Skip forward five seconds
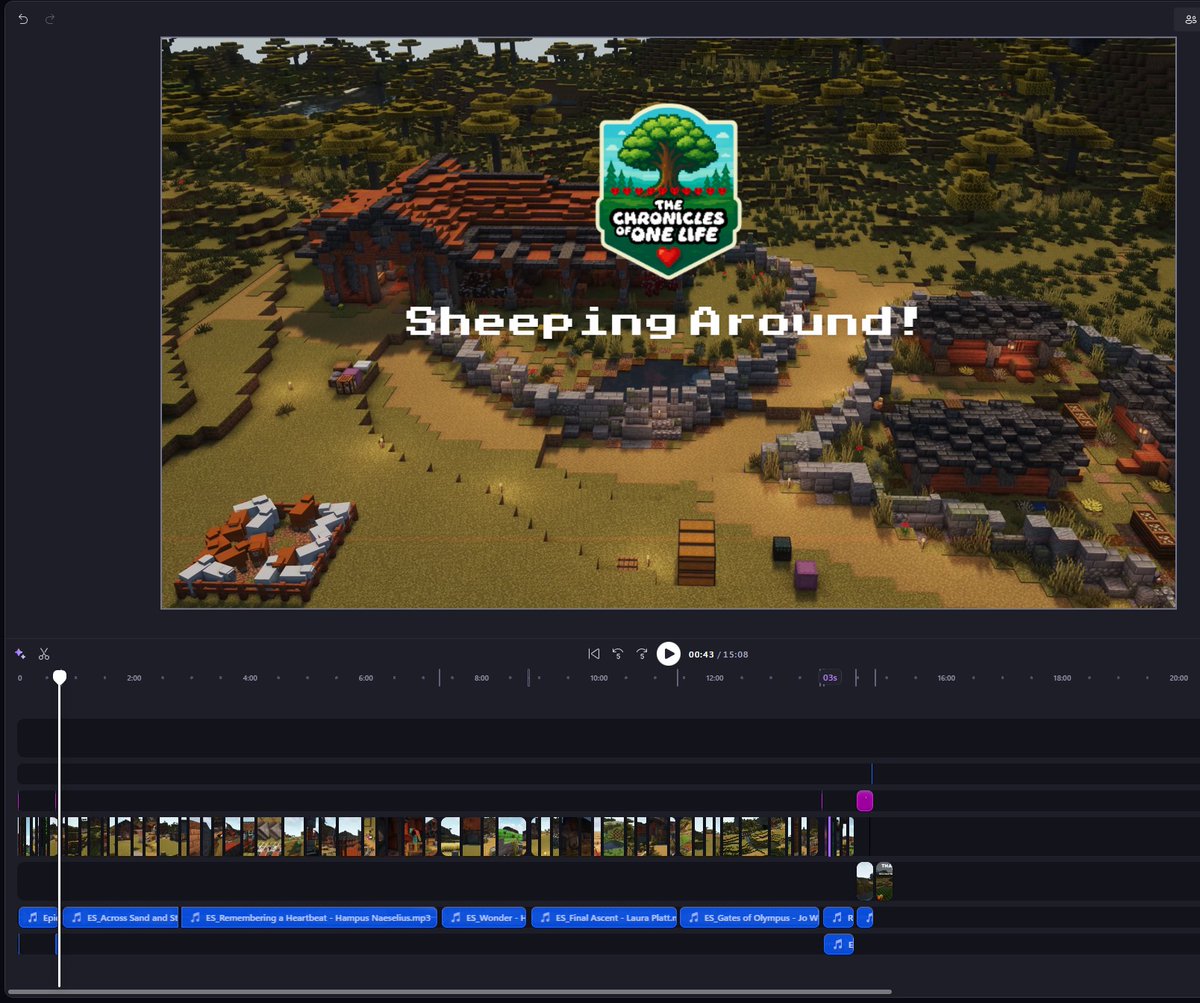 pos(642,654)
